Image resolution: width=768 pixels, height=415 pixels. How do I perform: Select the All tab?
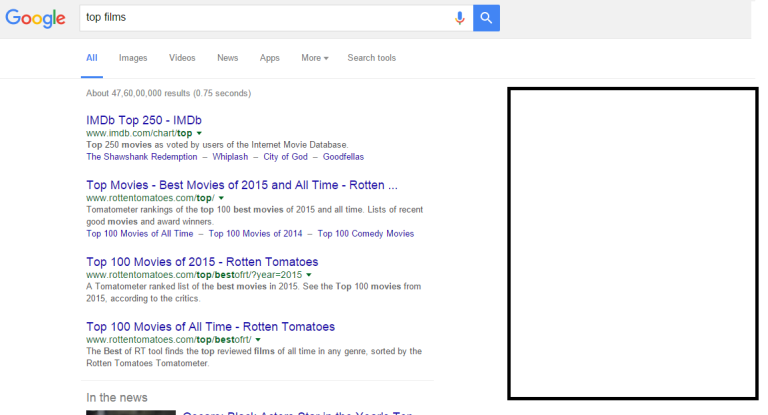point(92,58)
